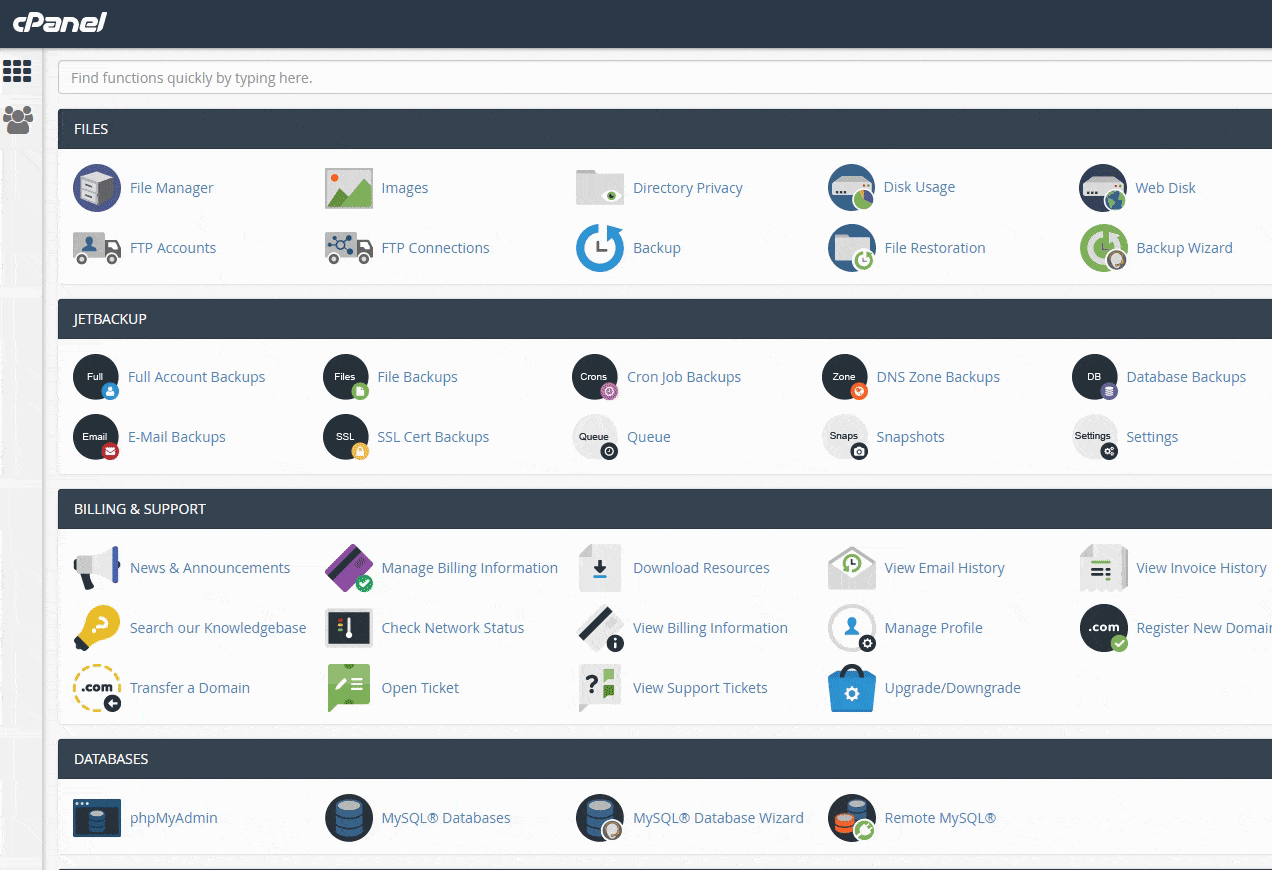This screenshot has height=870, width=1272.
Task: Open the News & Announcements megaphone icon
Action: [97, 568]
